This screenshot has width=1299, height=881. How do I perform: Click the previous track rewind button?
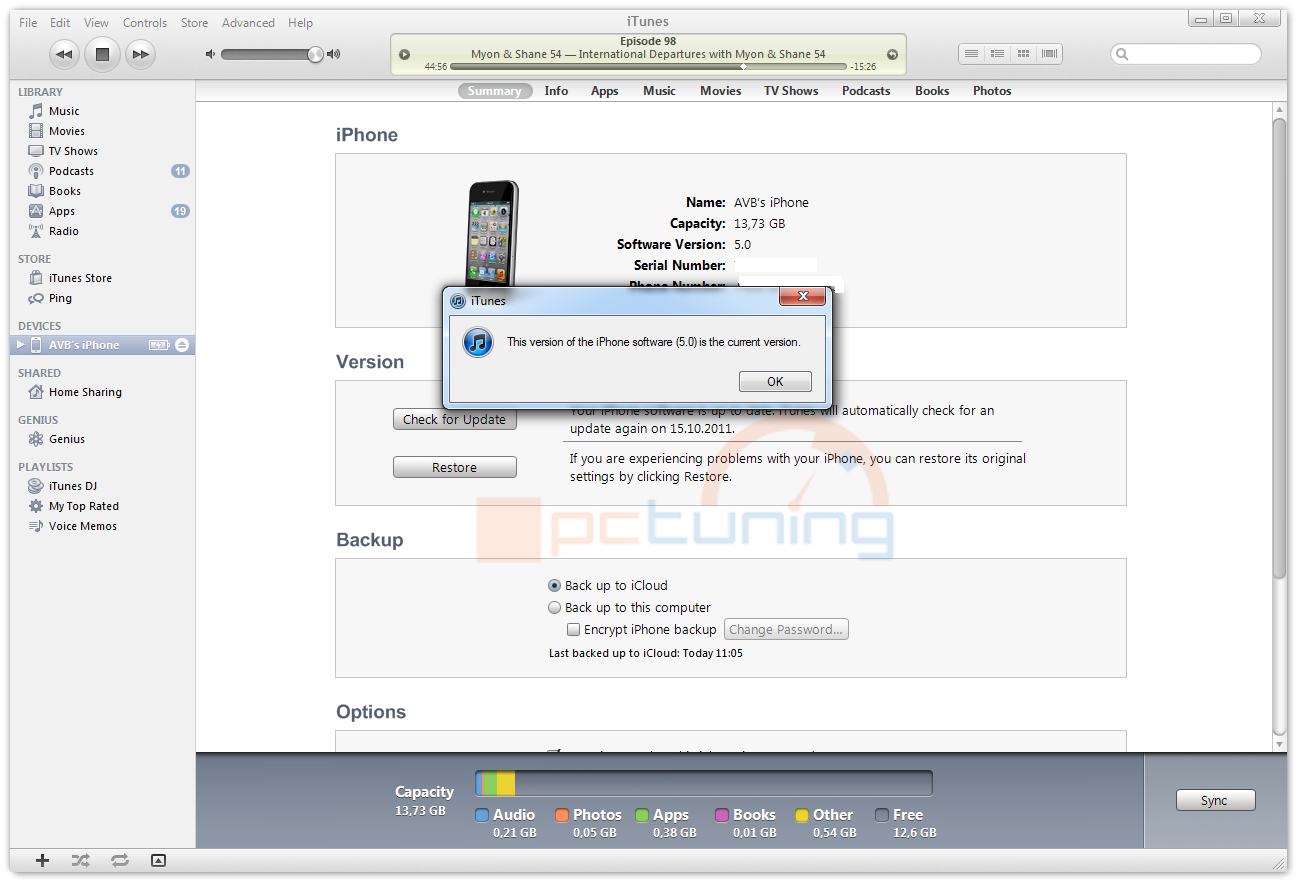(64, 54)
